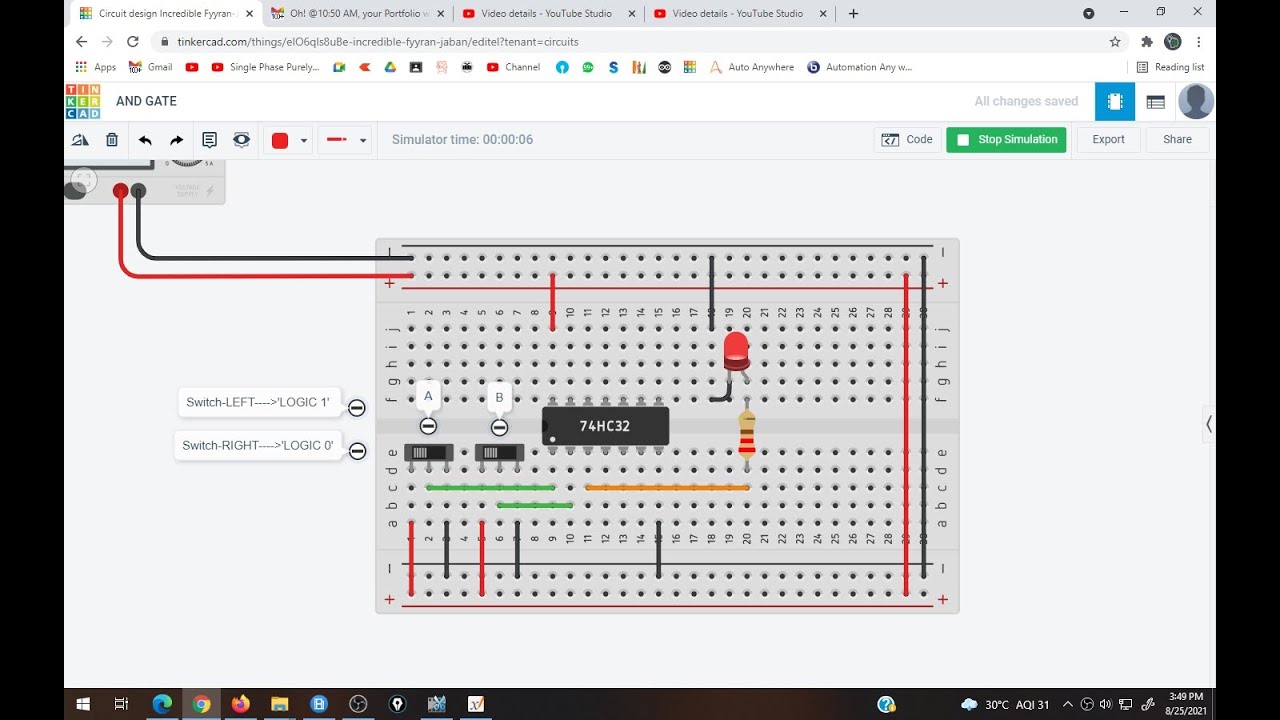Undo the last action
1280x720 pixels.
[145, 140]
